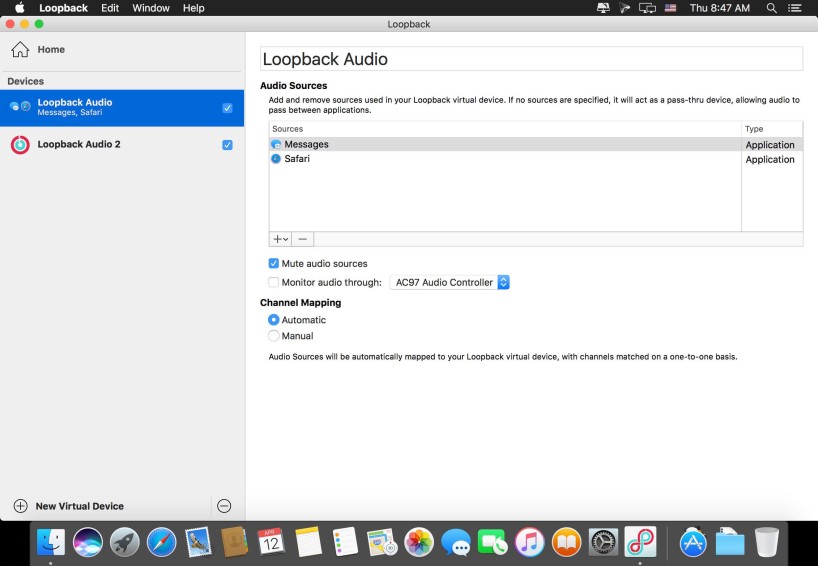The height and width of the screenshot is (566, 818).
Task: Click the Loopback Audio 2 device icon
Action: point(20,145)
